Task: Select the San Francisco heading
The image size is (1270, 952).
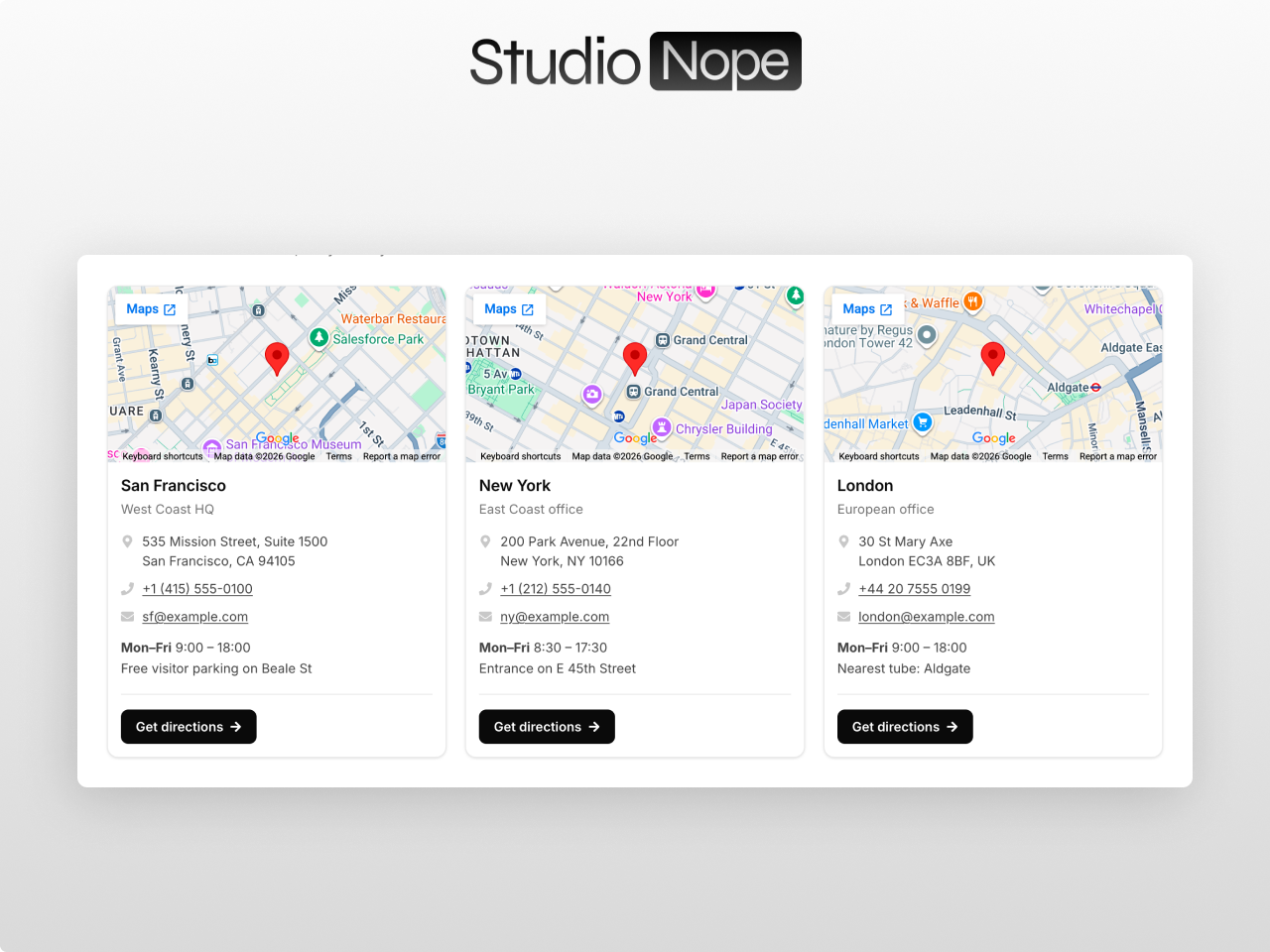Action: click(x=174, y=486)
